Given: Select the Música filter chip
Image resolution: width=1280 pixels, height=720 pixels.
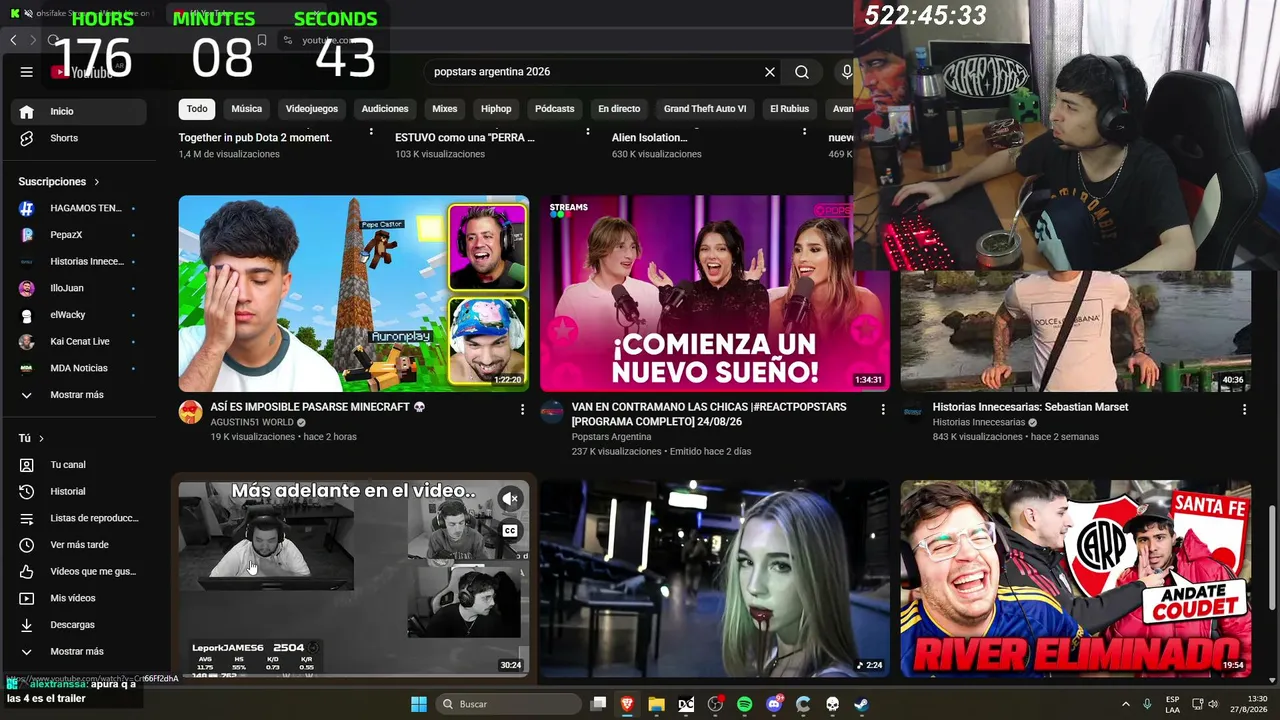Looking at the screenshot, I should [x=247, y=109].
